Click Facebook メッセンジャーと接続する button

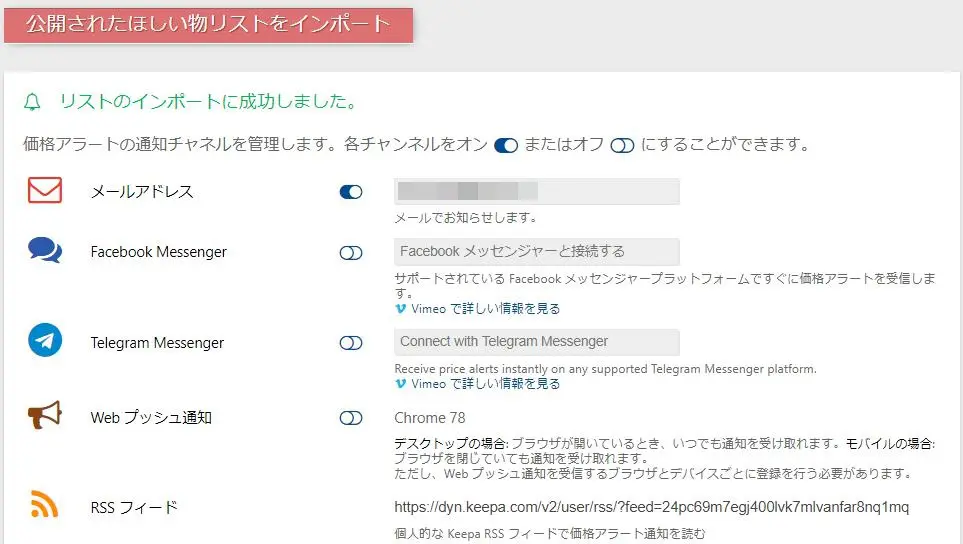pos(537,252)
